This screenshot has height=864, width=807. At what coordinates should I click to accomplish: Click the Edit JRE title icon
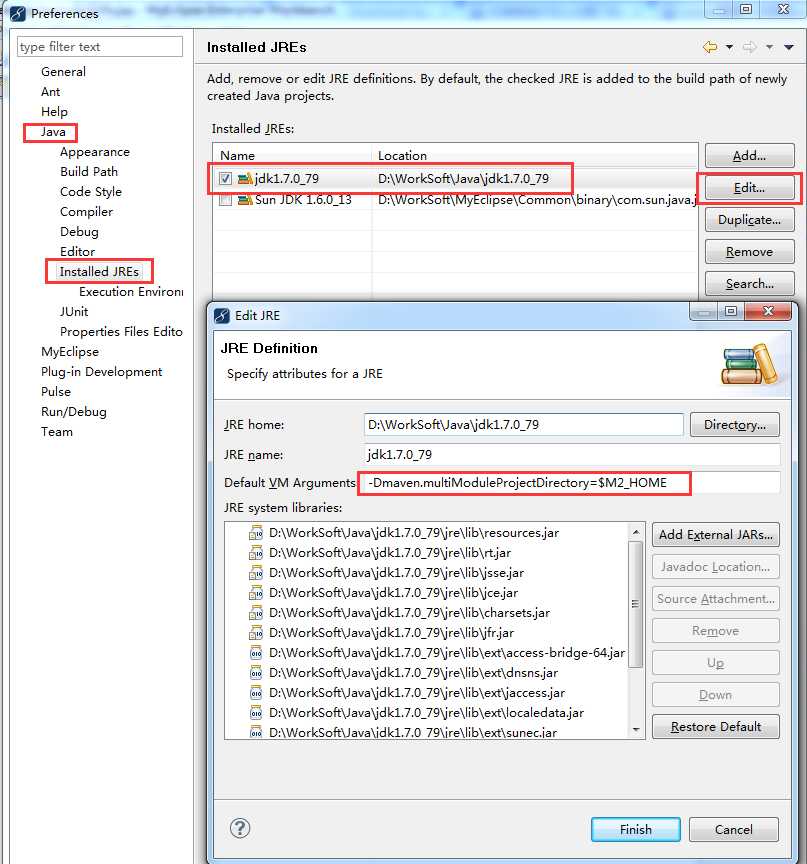[x=221, y=316]
